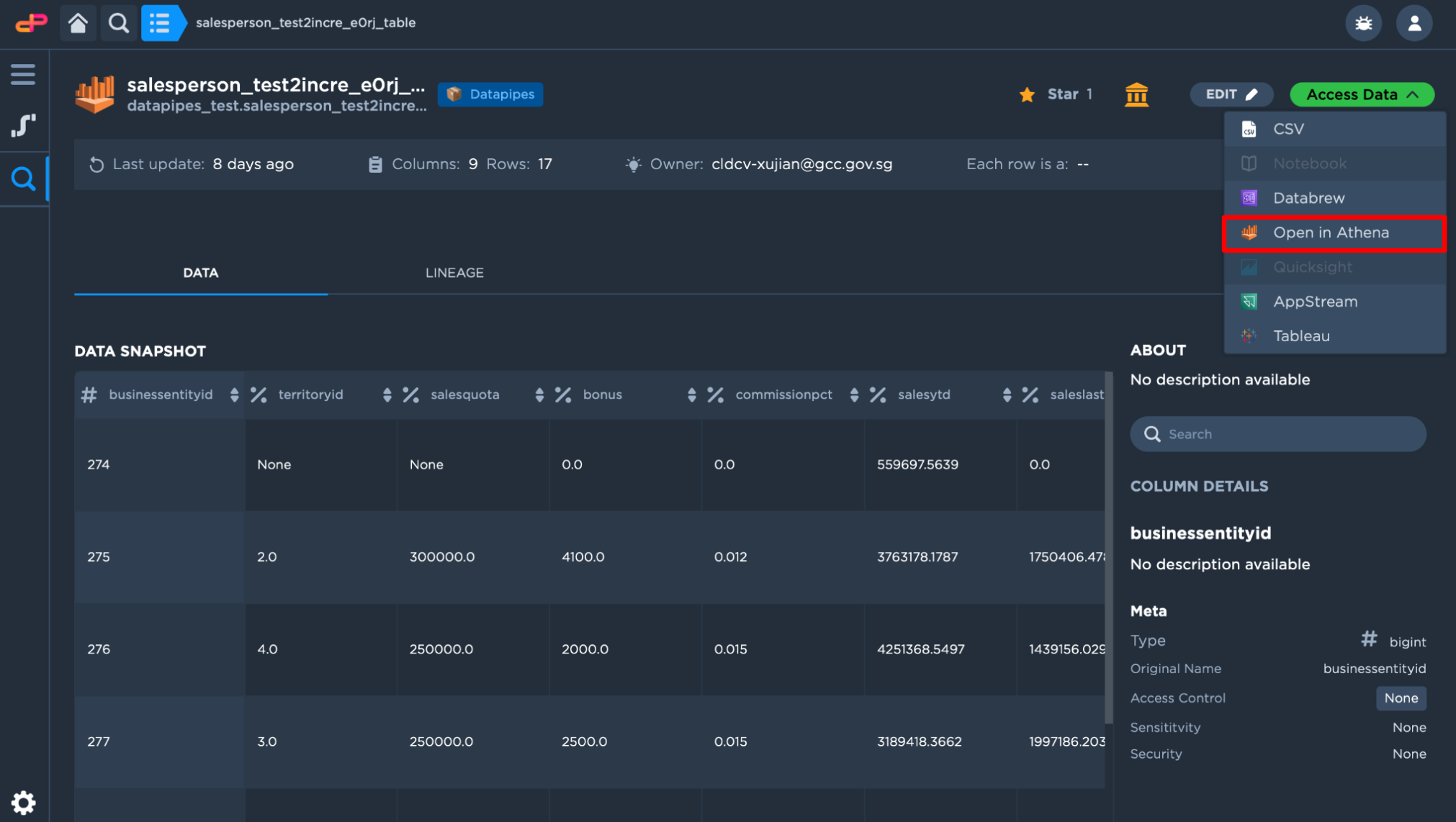Expand the hamburger sidebar menu
The width and height of the screenshot is (1456, 822).
coord(23,74)
